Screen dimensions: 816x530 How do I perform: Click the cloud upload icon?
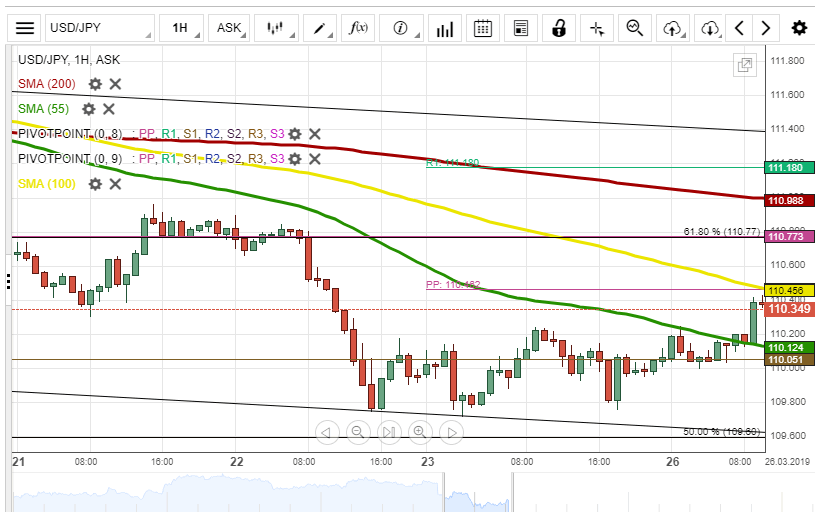[x=673, y=28]
